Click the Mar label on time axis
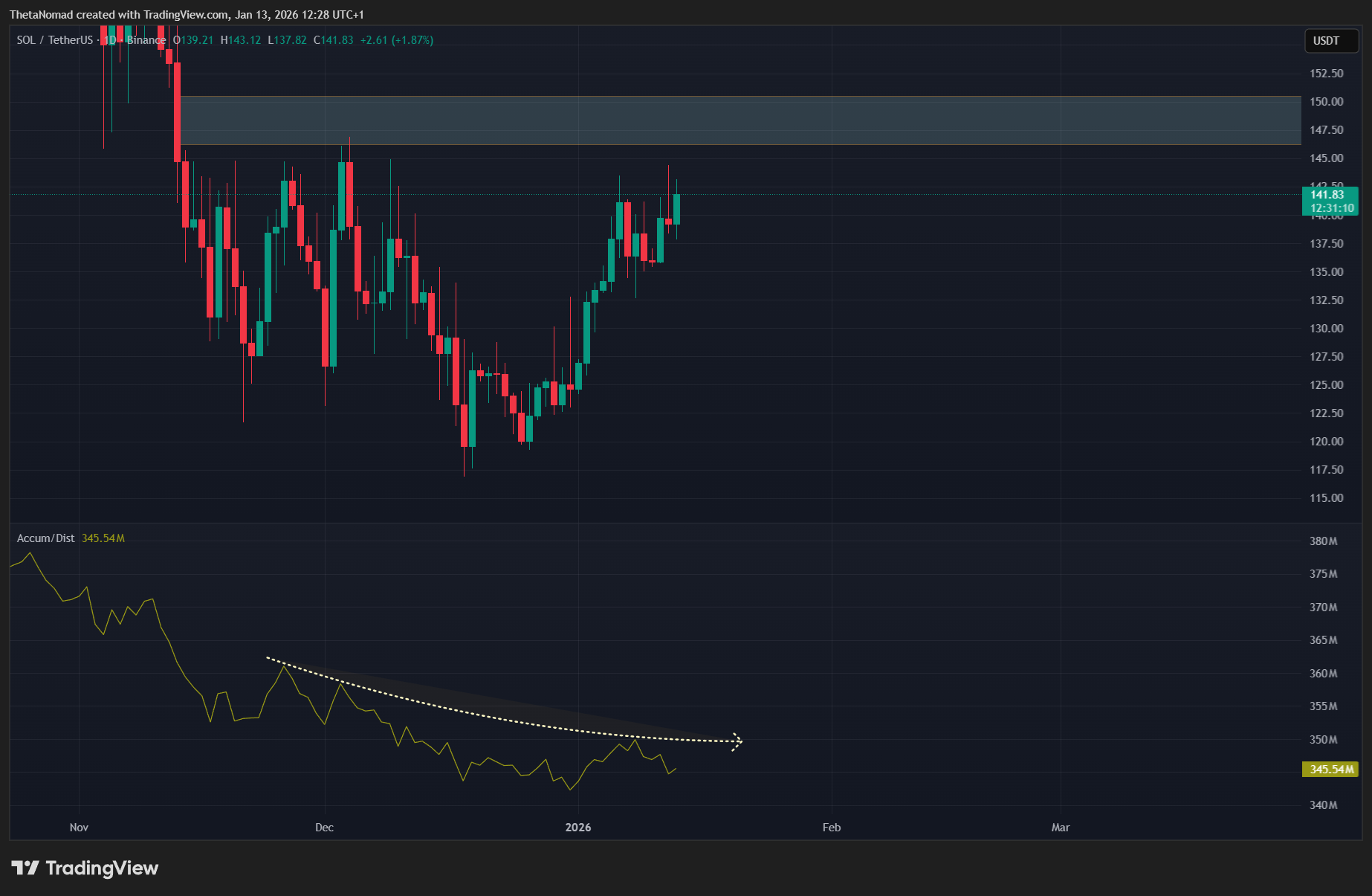This screenshot has height=896, width=1372. [1061, 828]
